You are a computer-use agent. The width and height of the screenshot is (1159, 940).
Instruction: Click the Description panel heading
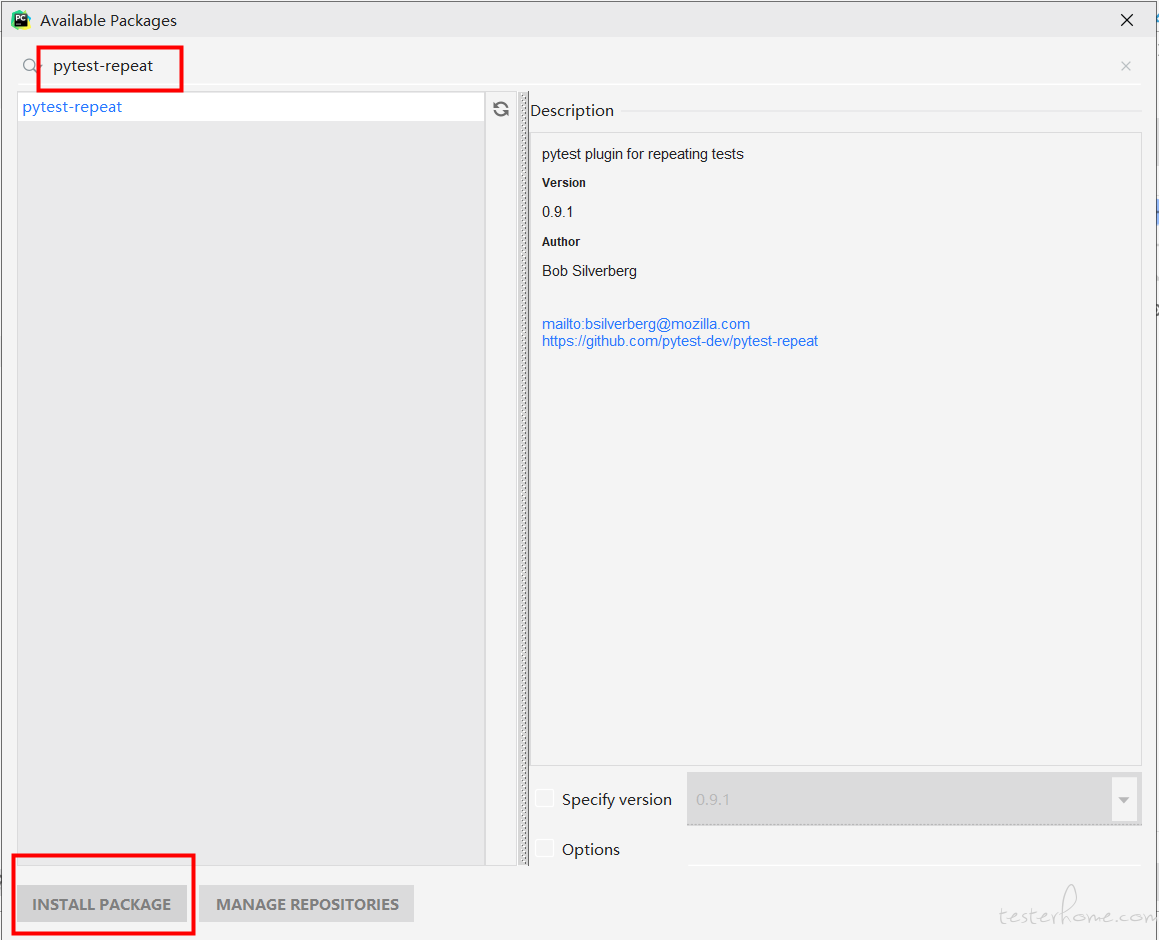tap(572, 111)
